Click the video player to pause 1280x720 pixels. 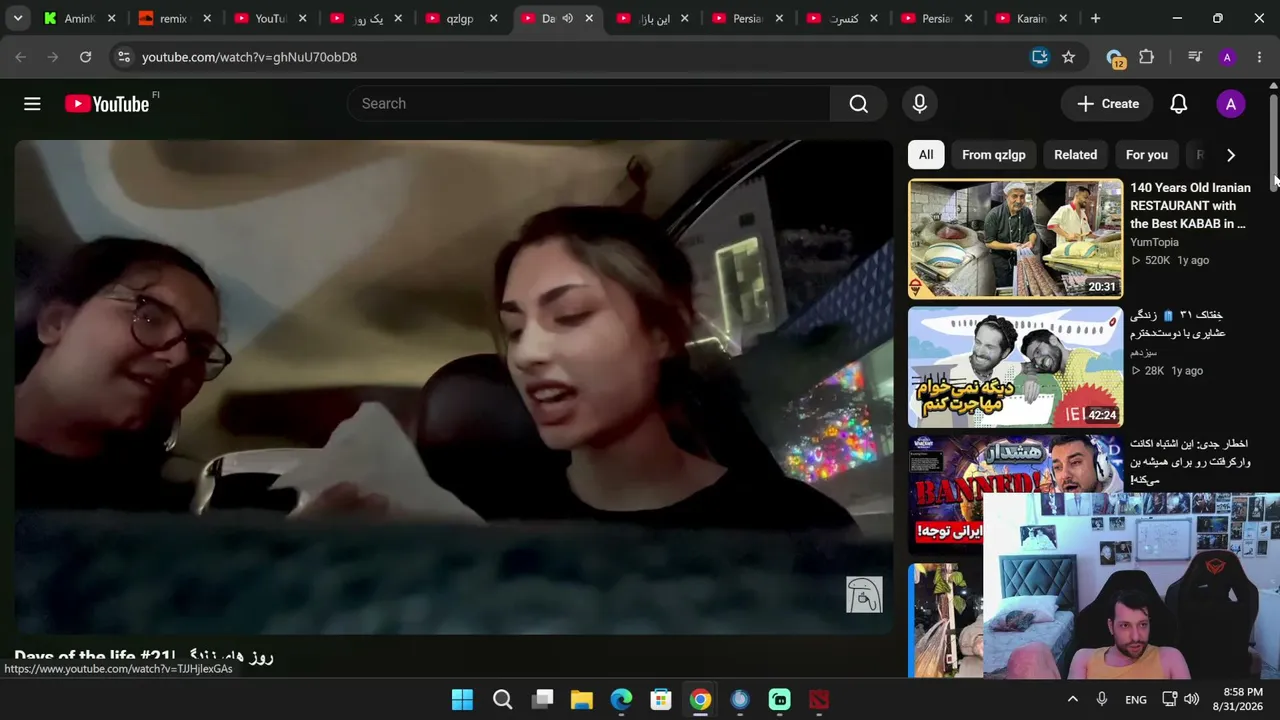pos(453,387)
